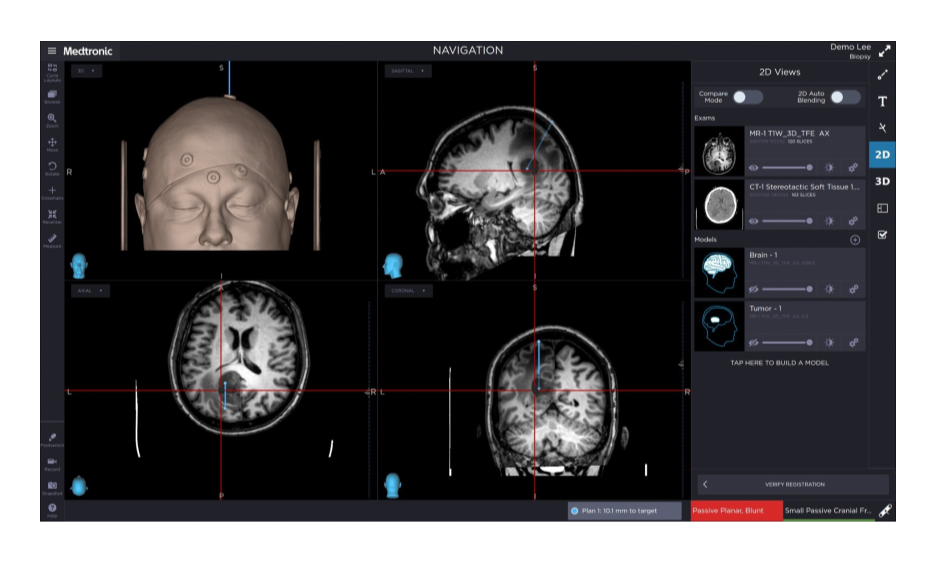Open the hamburger menu next to Medtronic
Image resolution: width=940 pixels, height=574 pixels.
[x=52, y=51]
